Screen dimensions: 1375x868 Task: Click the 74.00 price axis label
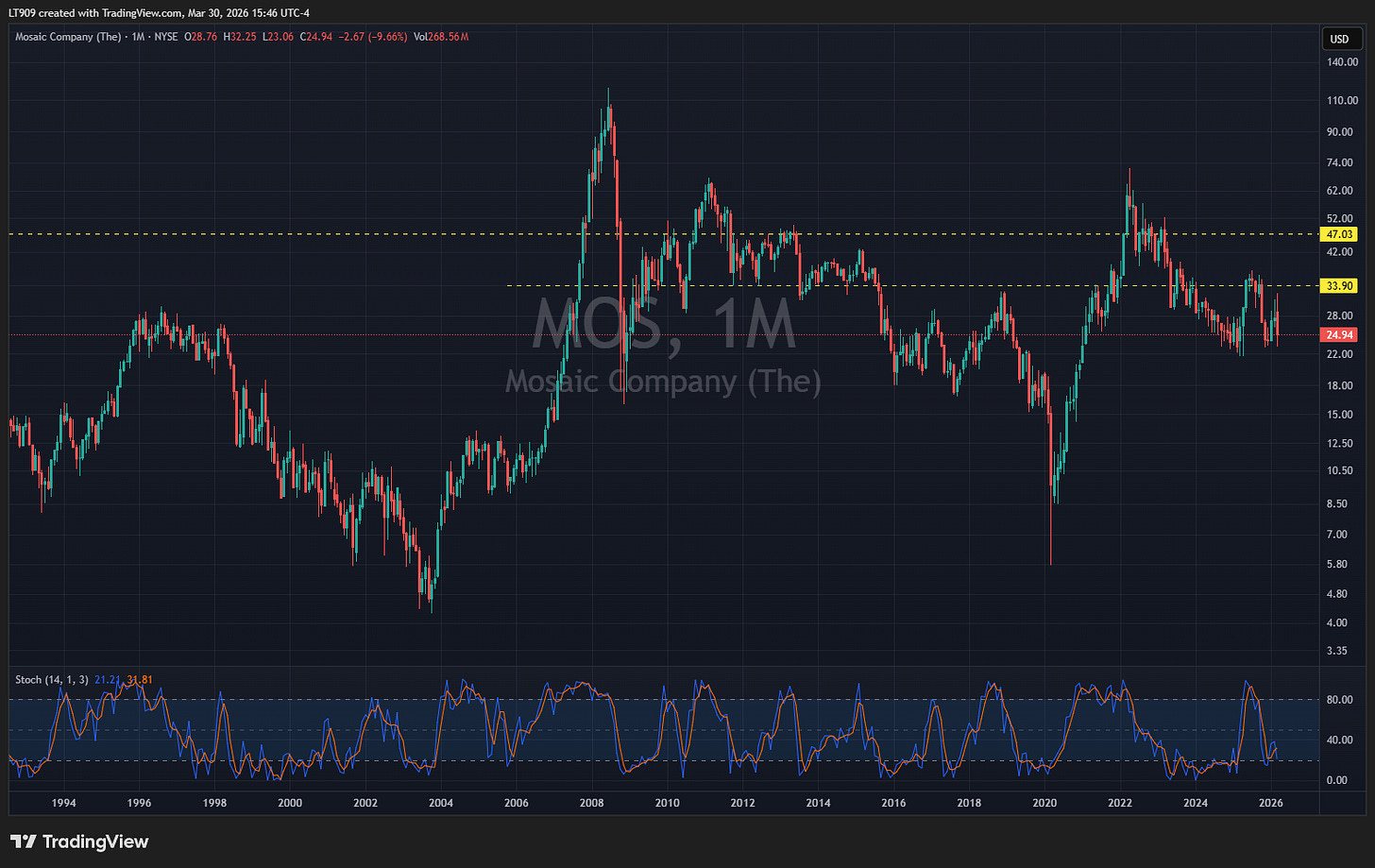[x=1341, y=163]
